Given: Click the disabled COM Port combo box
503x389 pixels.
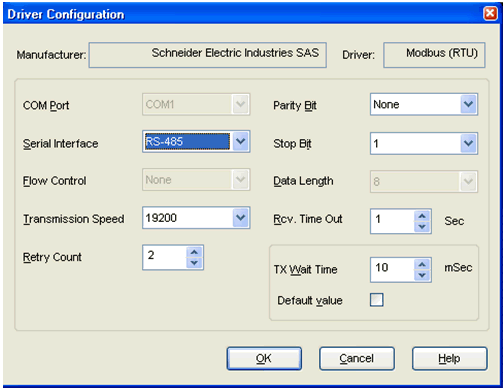Looking at the screenshot, I should click(196, 105).
